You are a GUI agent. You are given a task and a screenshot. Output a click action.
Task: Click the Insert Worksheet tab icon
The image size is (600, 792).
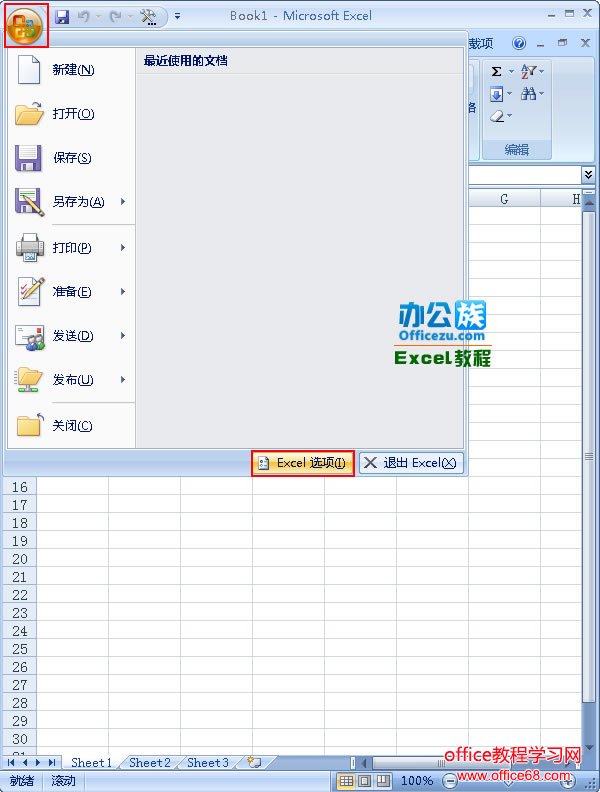[x=255, y=763]
